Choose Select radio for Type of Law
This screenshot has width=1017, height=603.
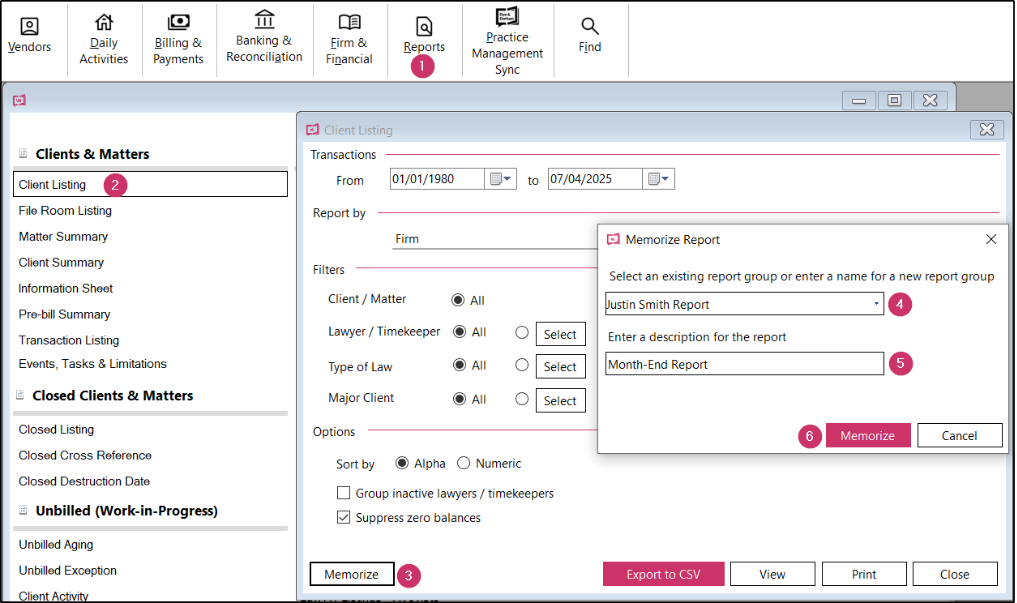pos(522,365)
